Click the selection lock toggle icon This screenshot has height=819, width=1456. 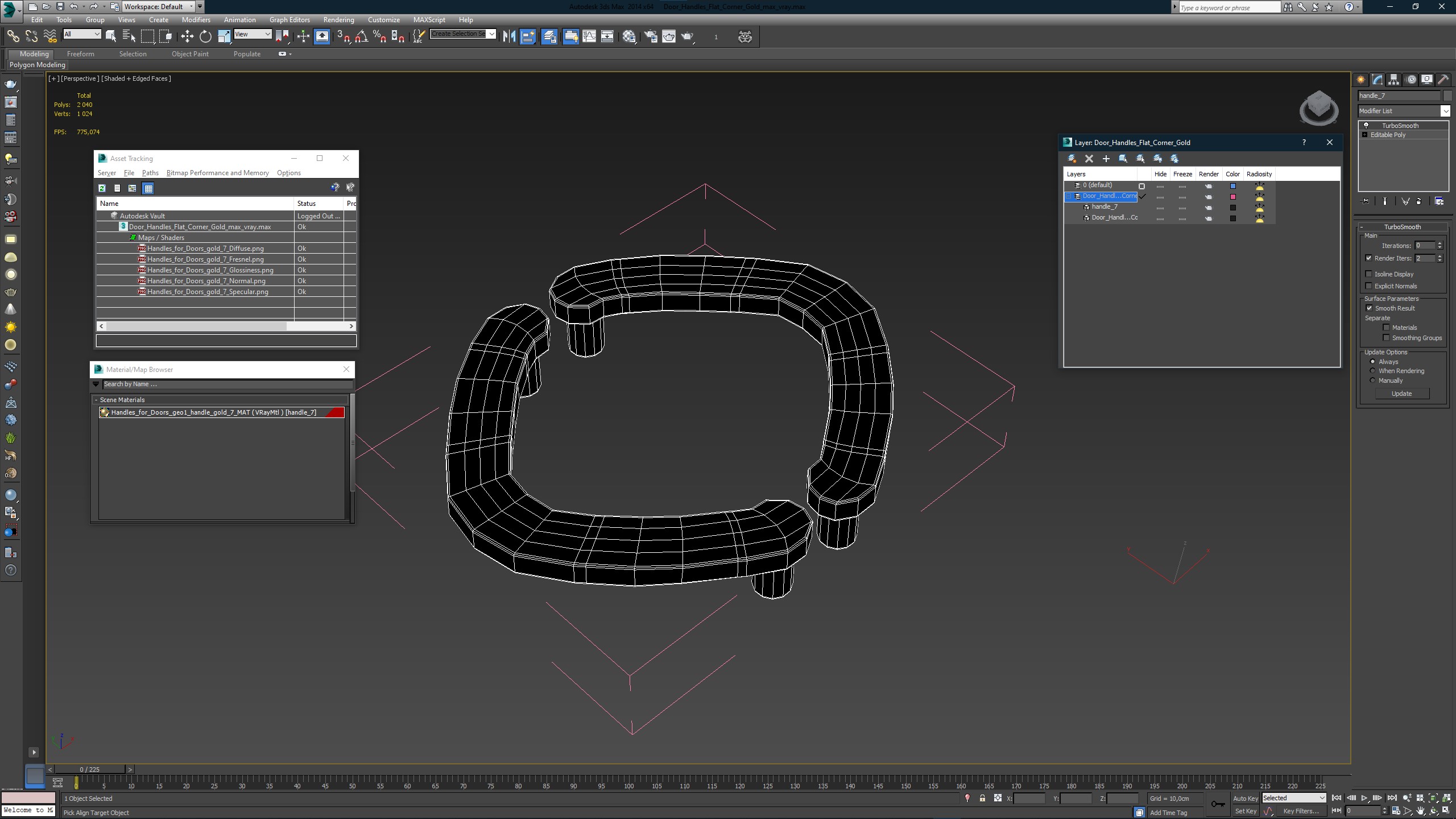[982, 799]
